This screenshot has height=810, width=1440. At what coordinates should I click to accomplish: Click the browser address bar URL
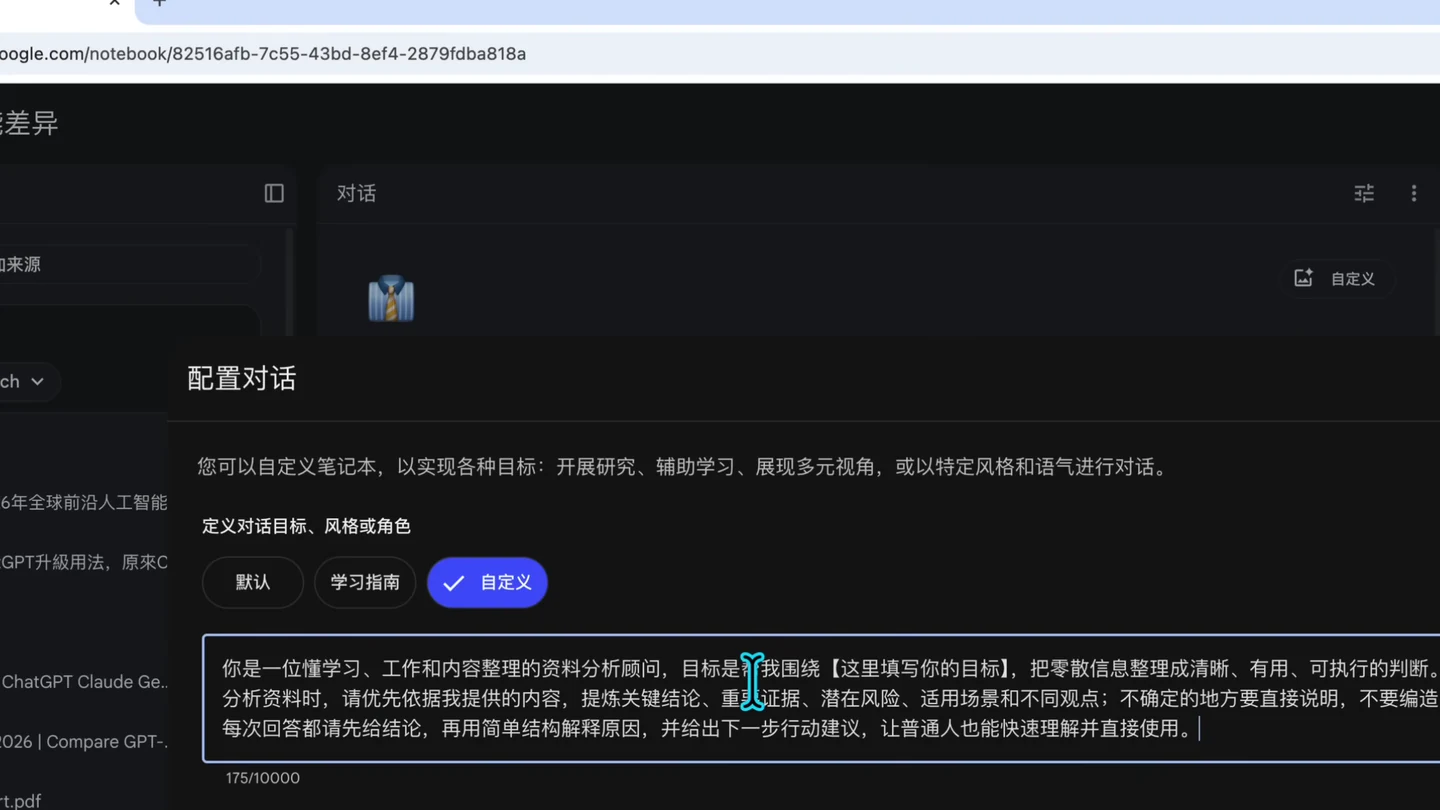(263, 54)
